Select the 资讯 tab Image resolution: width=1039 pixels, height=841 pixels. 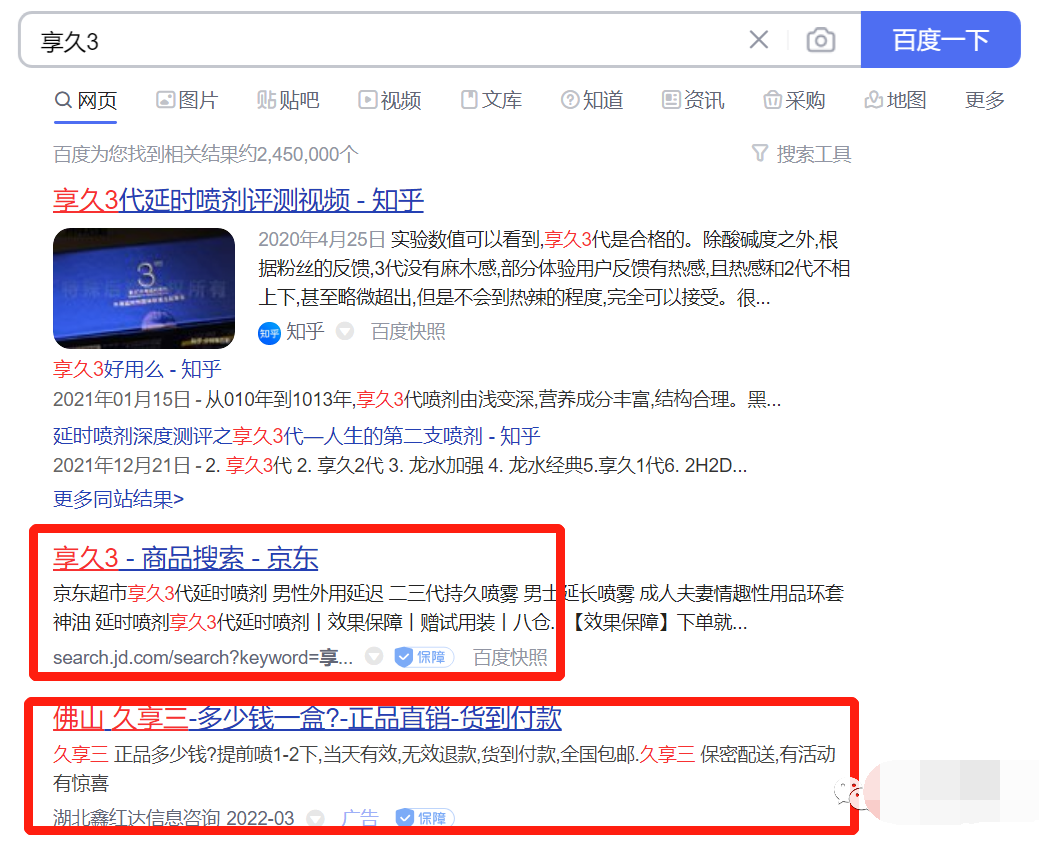point(693,100)
